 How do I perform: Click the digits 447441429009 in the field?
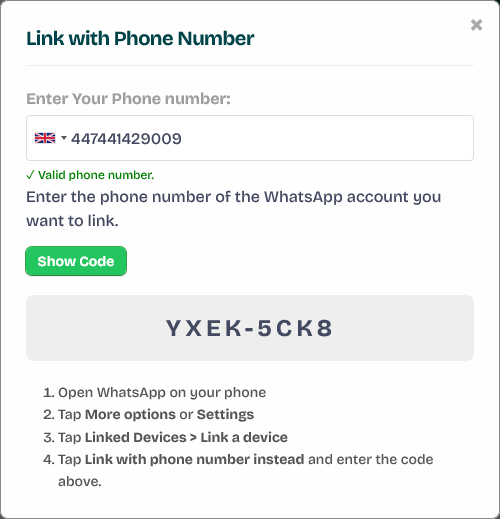click(x=126, y=139)
